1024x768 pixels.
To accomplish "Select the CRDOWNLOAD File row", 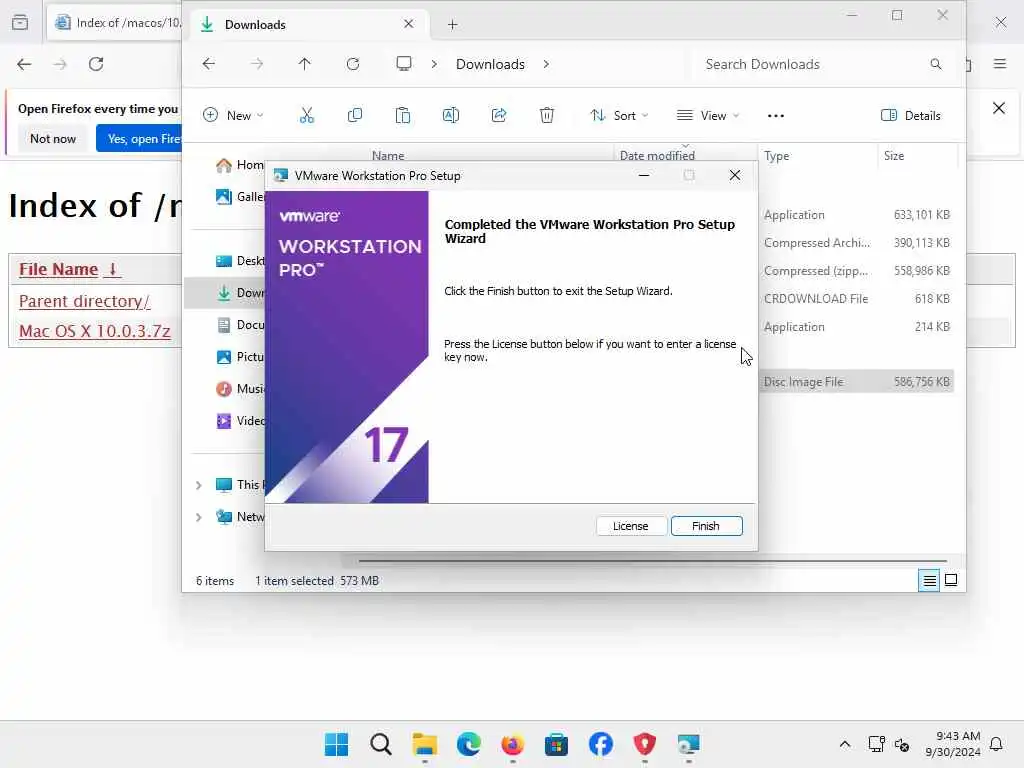I will (x=856, y=299).
